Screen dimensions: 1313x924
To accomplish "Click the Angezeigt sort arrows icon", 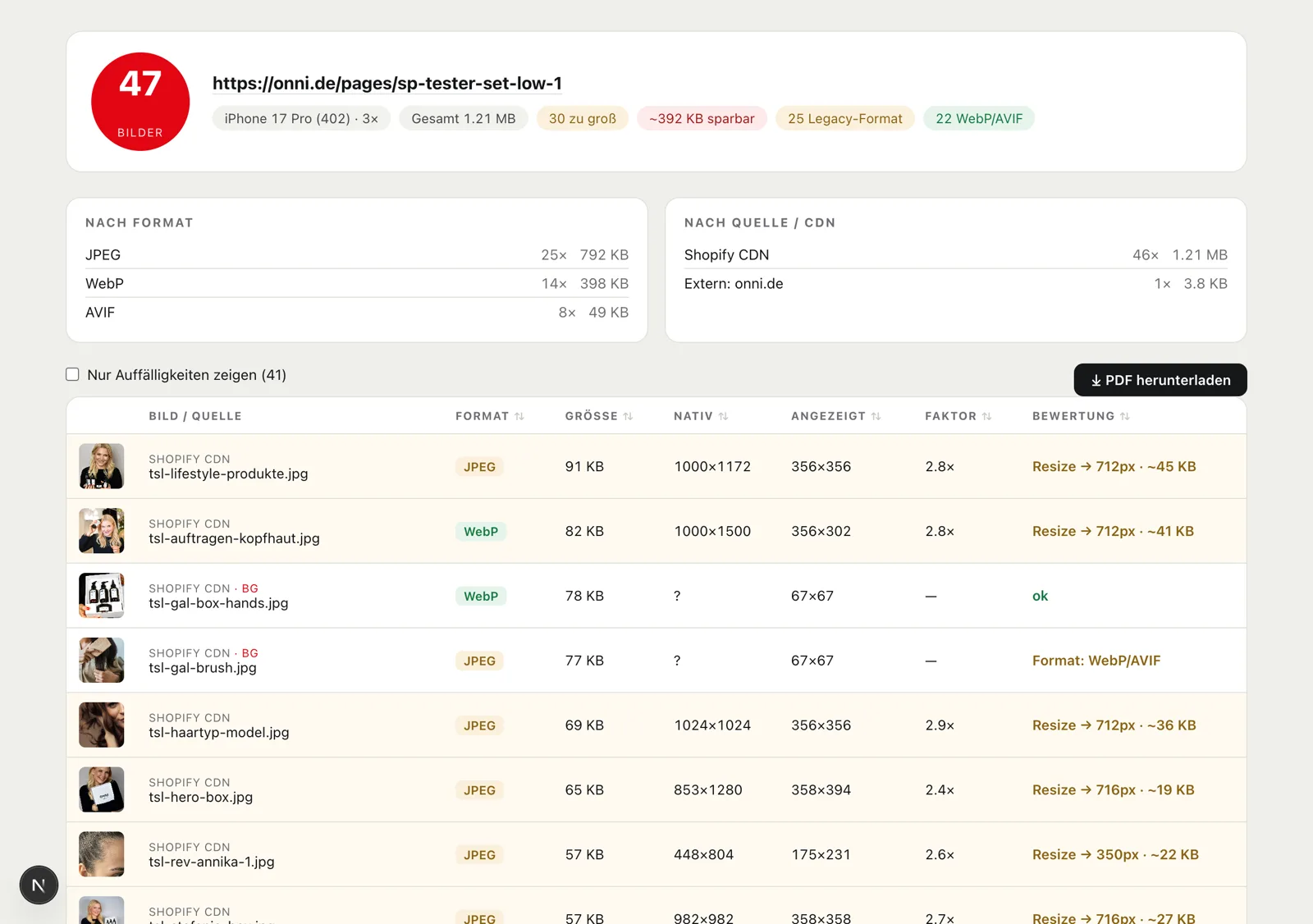I will [x=876, y=416].
